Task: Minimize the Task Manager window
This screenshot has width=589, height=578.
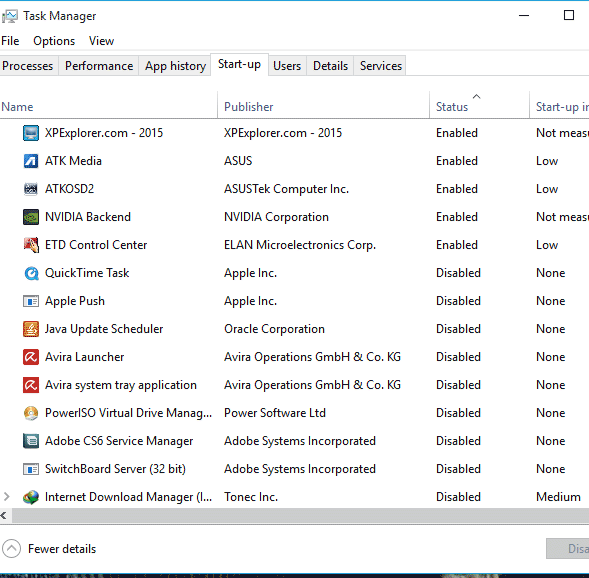Action: pos(524,15)
